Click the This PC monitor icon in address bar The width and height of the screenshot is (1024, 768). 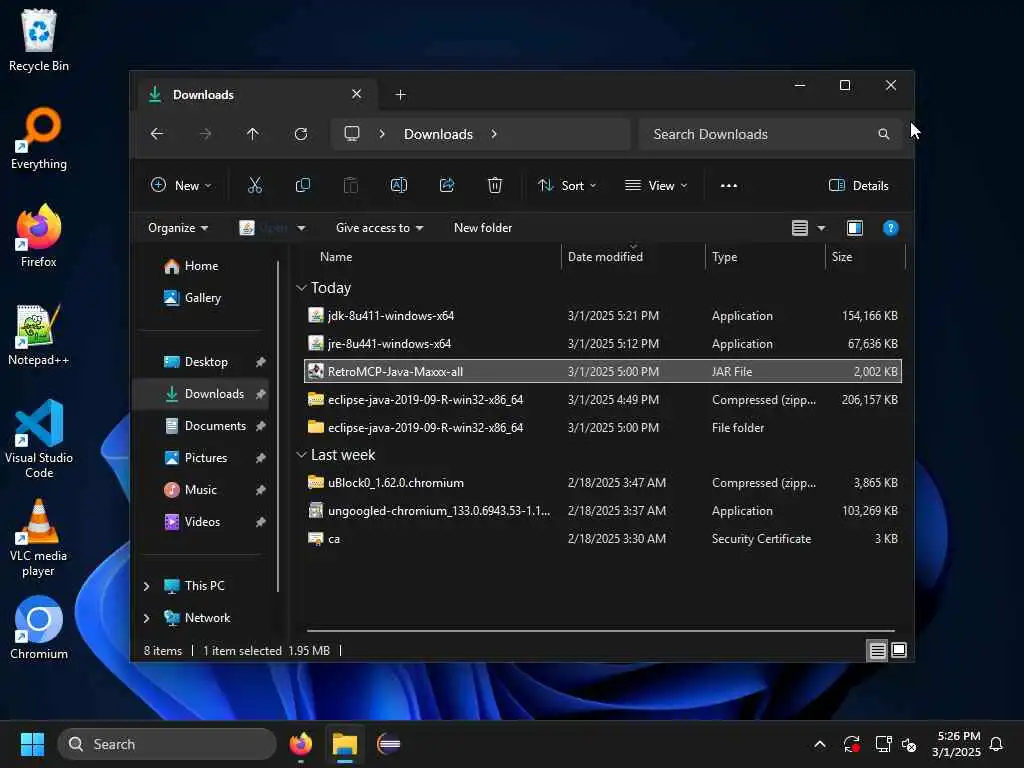(352, 134)
